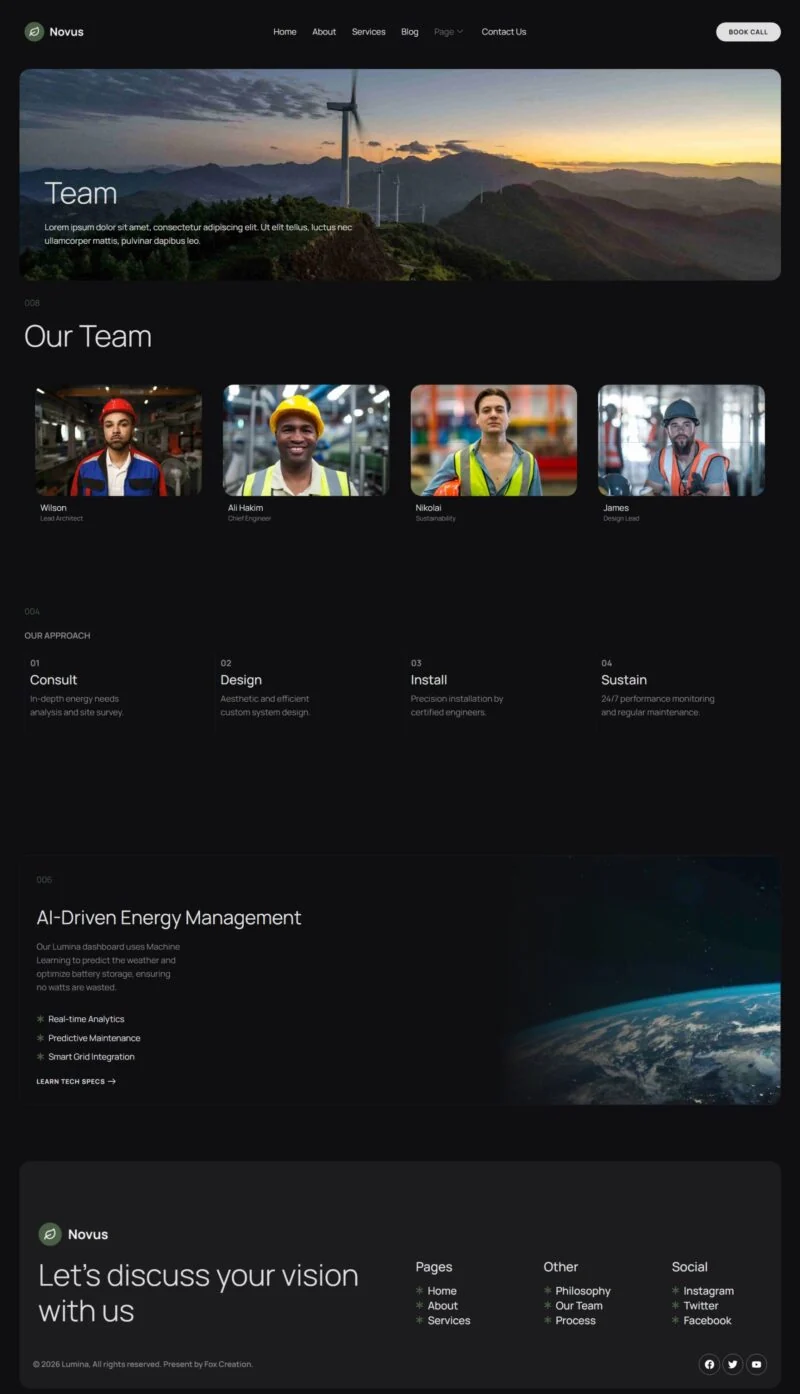
Task: Open James's team photo
Action: coord(682,440)
